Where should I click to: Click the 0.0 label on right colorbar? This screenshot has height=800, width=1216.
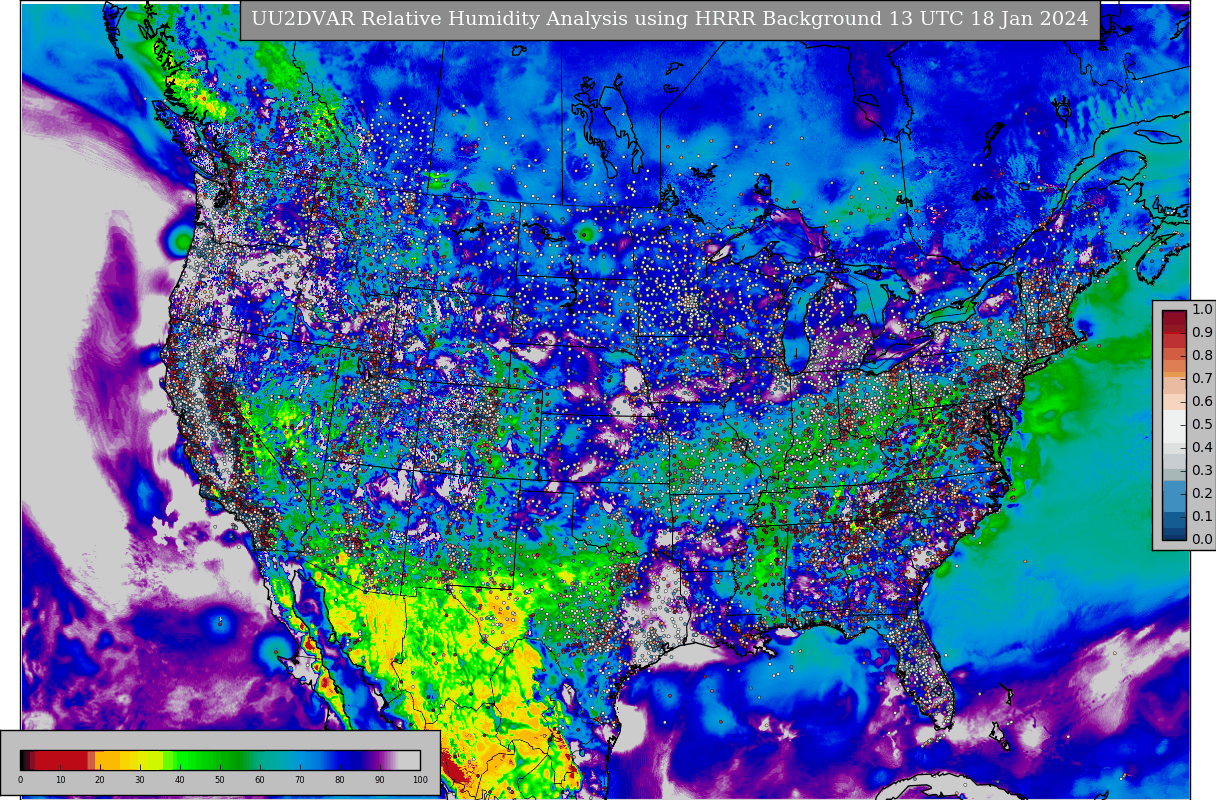(1202, 539)
